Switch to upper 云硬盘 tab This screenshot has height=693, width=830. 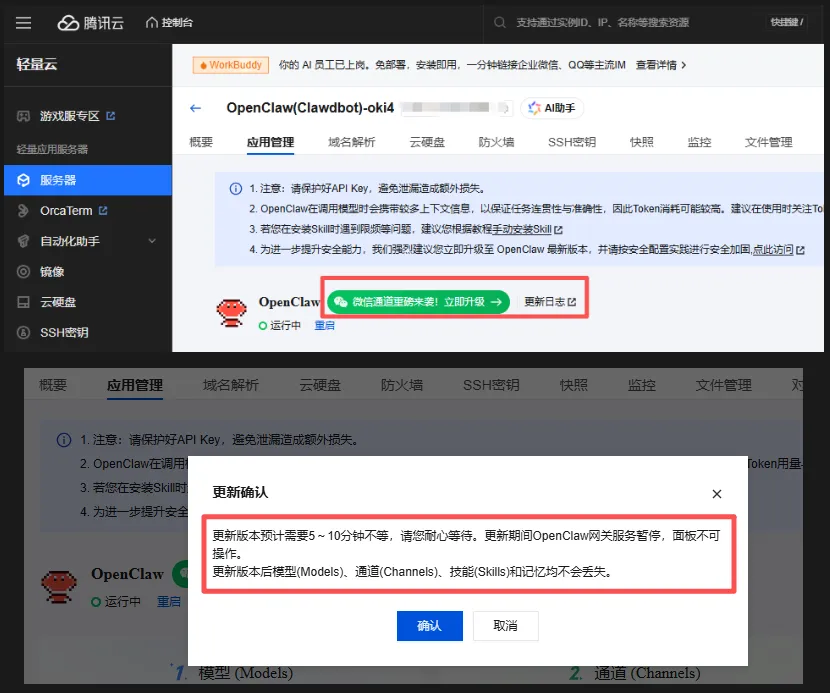427,142
